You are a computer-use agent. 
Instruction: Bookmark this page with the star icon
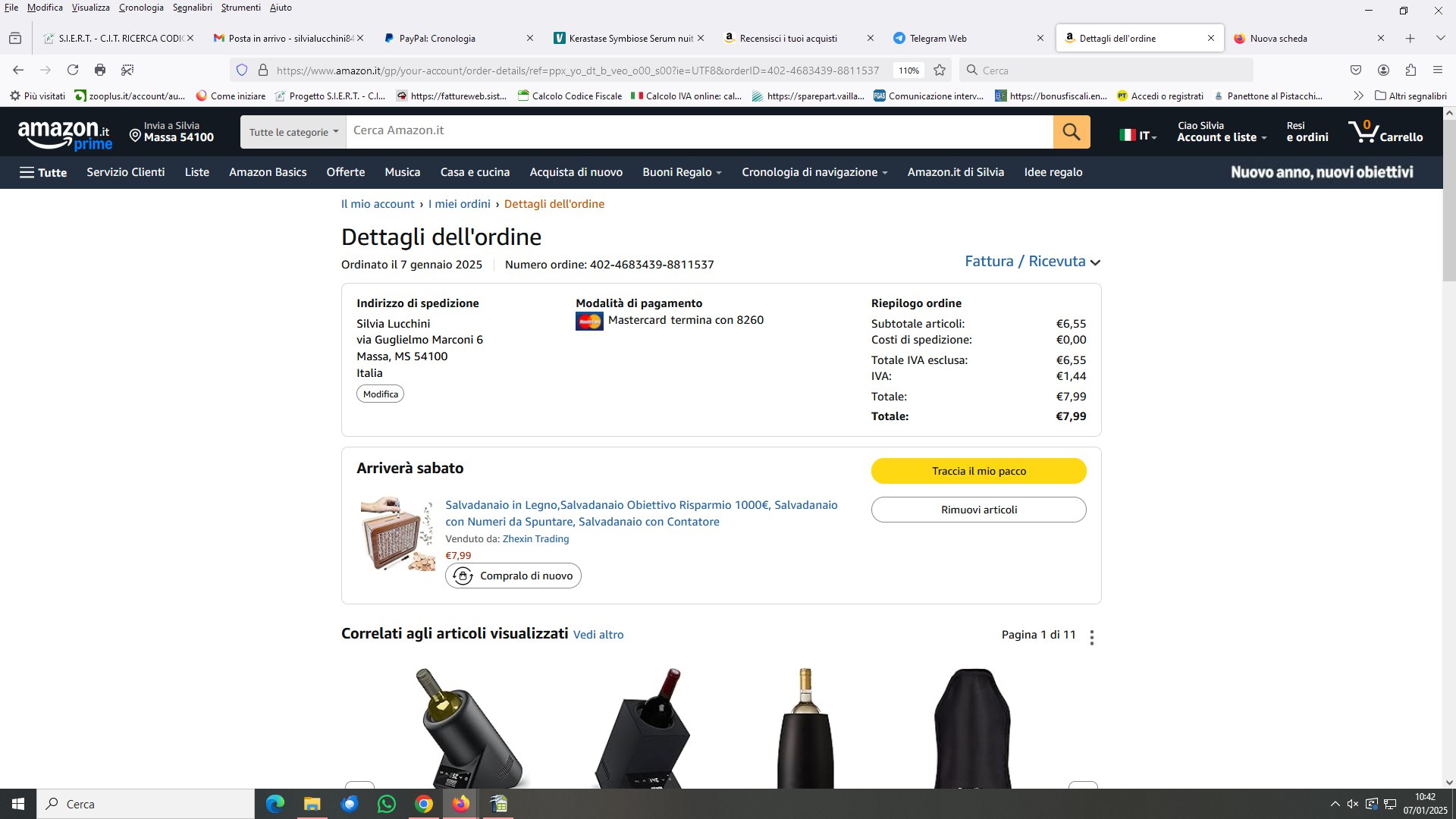pos(940,70)
